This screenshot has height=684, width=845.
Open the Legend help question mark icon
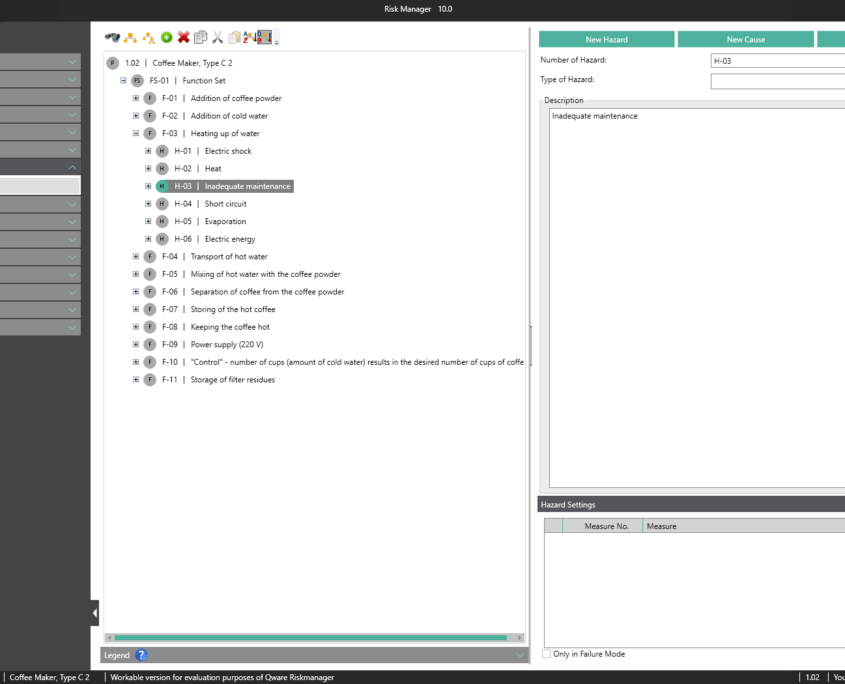141,655
